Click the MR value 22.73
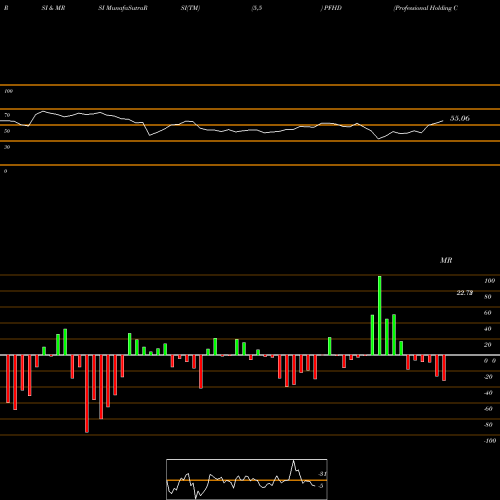Image resolution: width=500 pixels, height=500 pixels. 465,293
